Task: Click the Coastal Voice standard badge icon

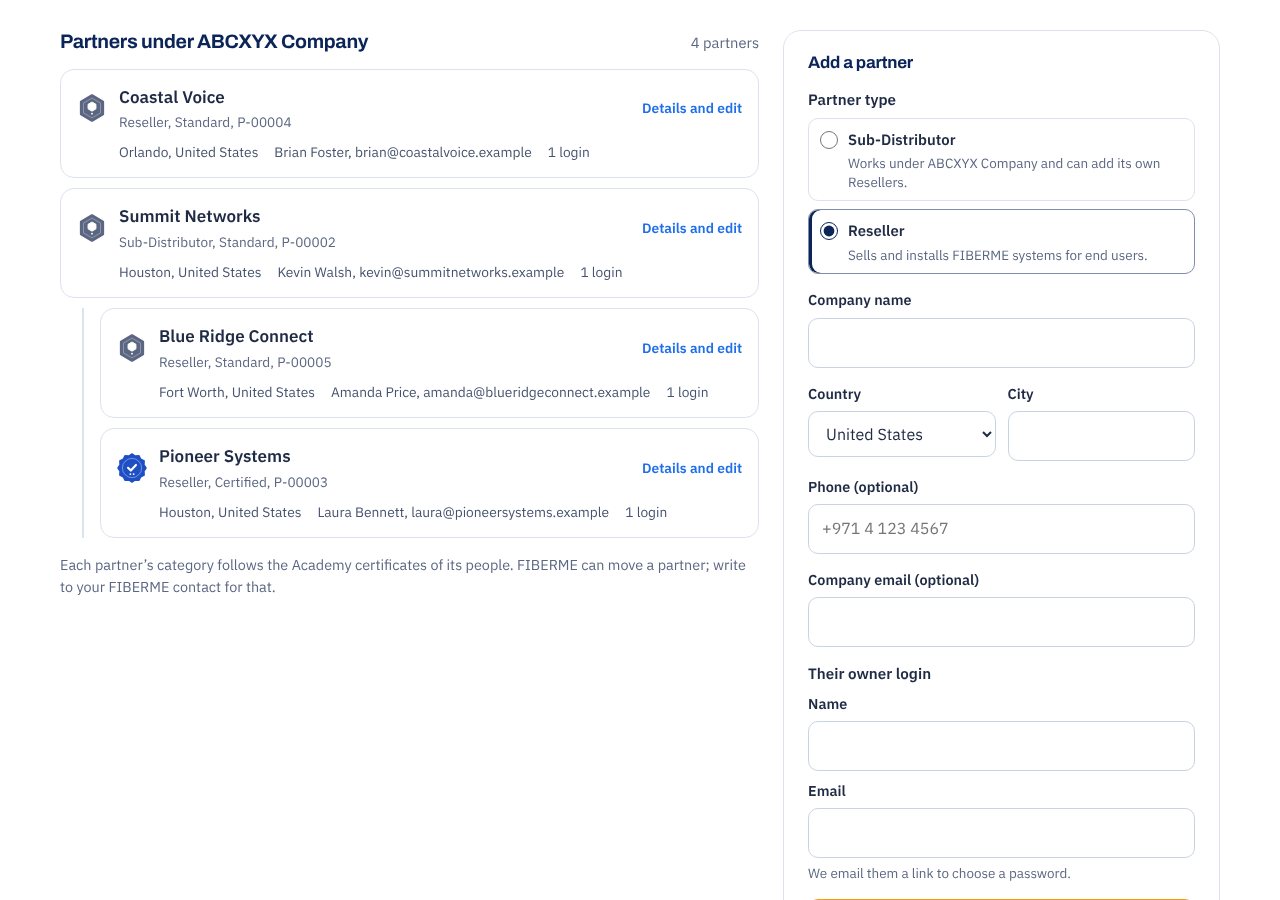Action: [x=92, y=108]
